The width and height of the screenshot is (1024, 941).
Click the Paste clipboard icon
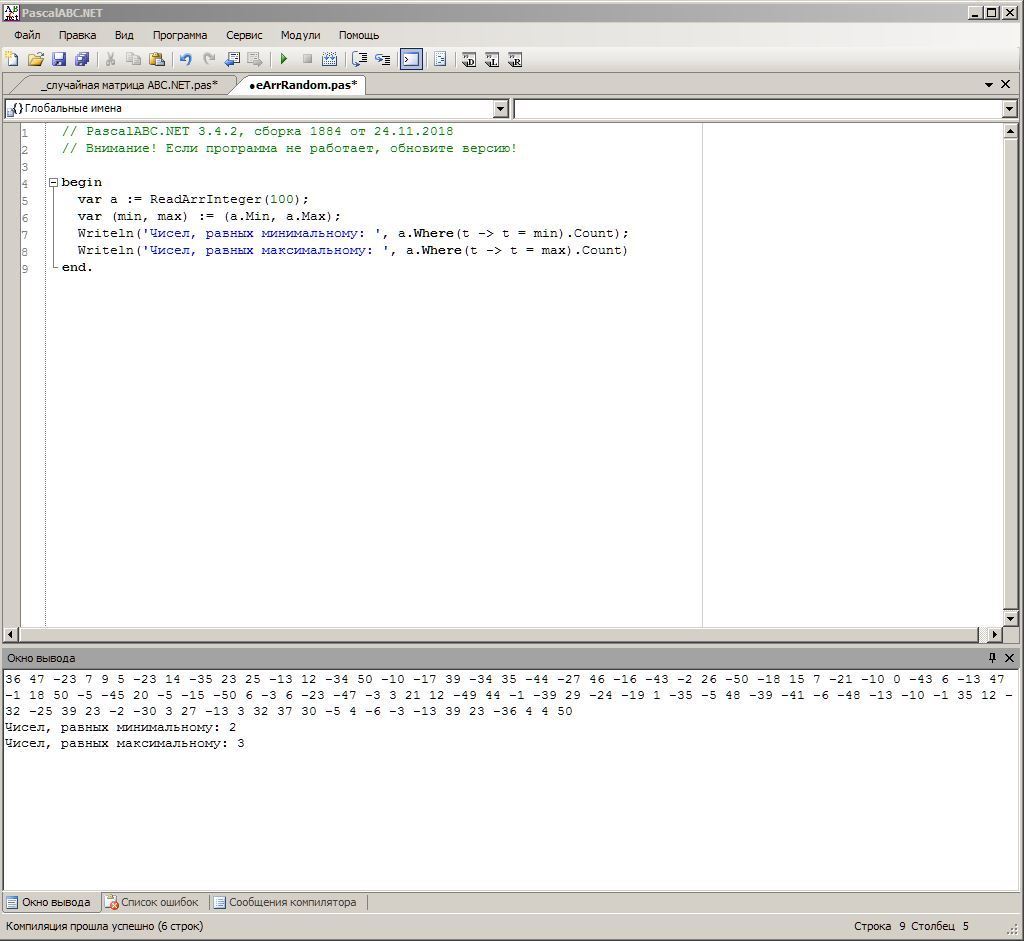[157, 60]
